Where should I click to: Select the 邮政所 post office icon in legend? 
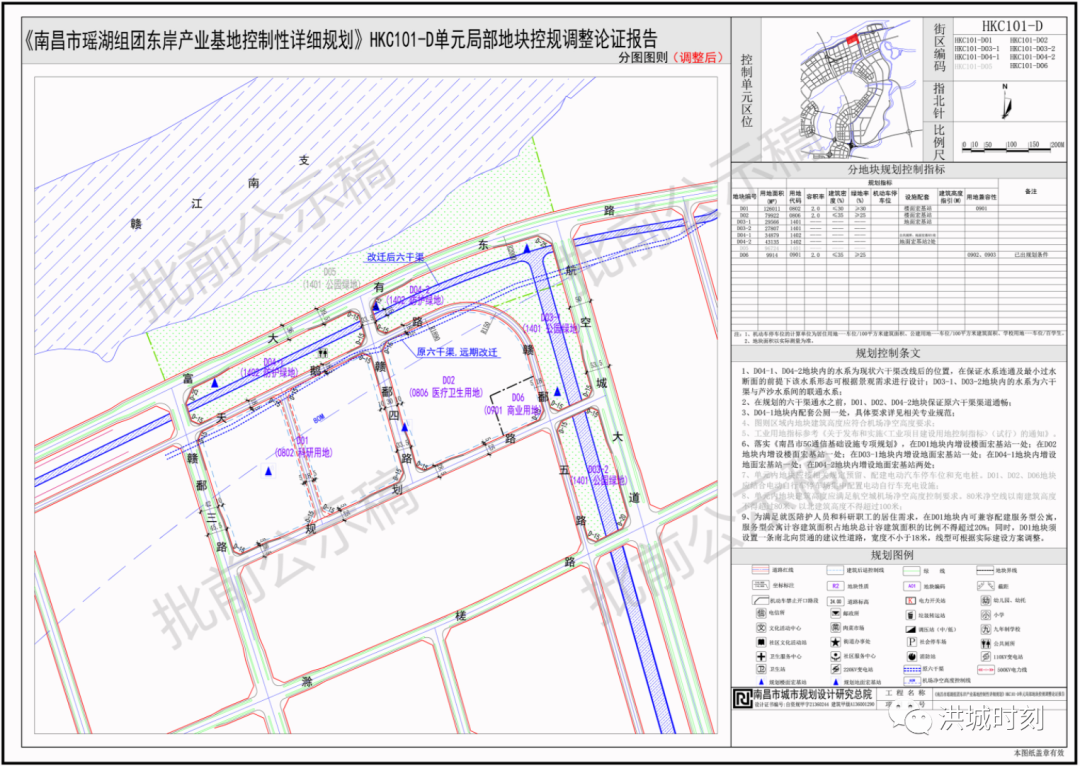click(834, 614)
